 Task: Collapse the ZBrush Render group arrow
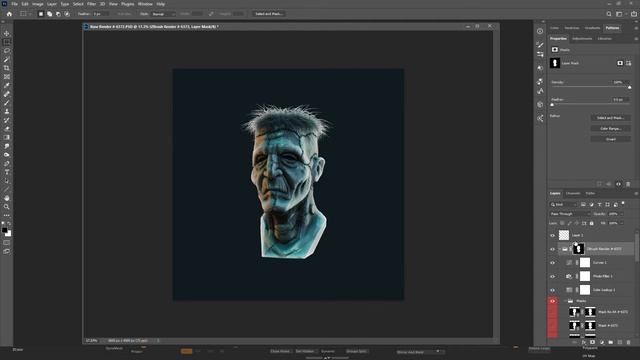tap(560, 249)
